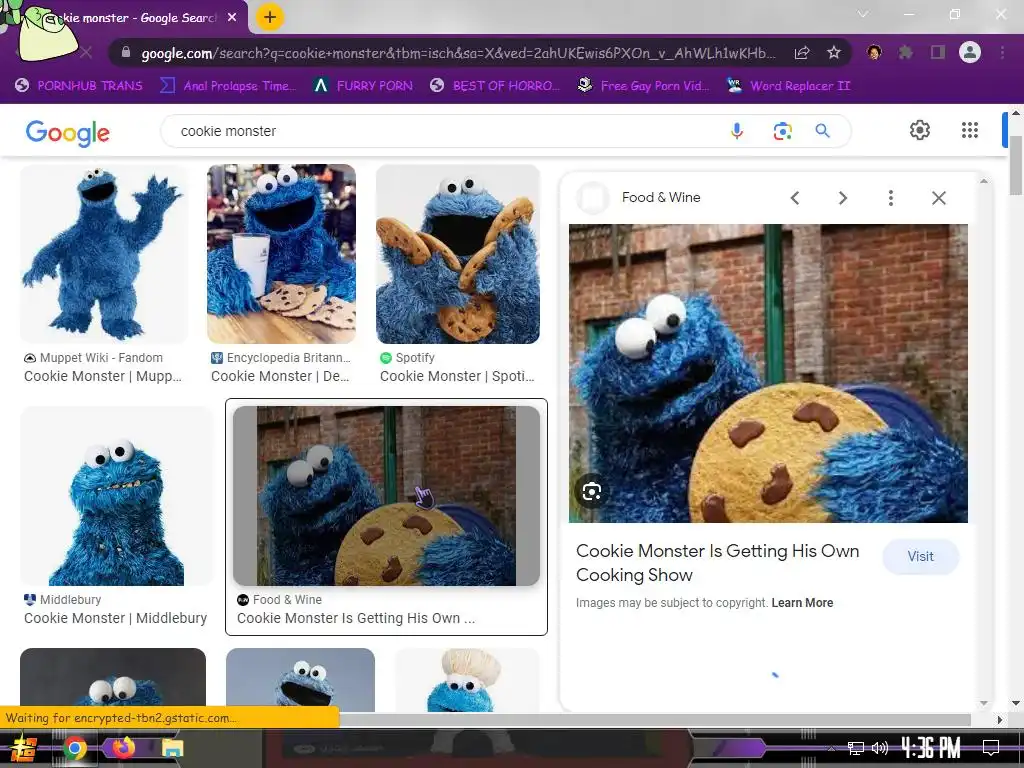Click the Spotify source label

point(408,358)
